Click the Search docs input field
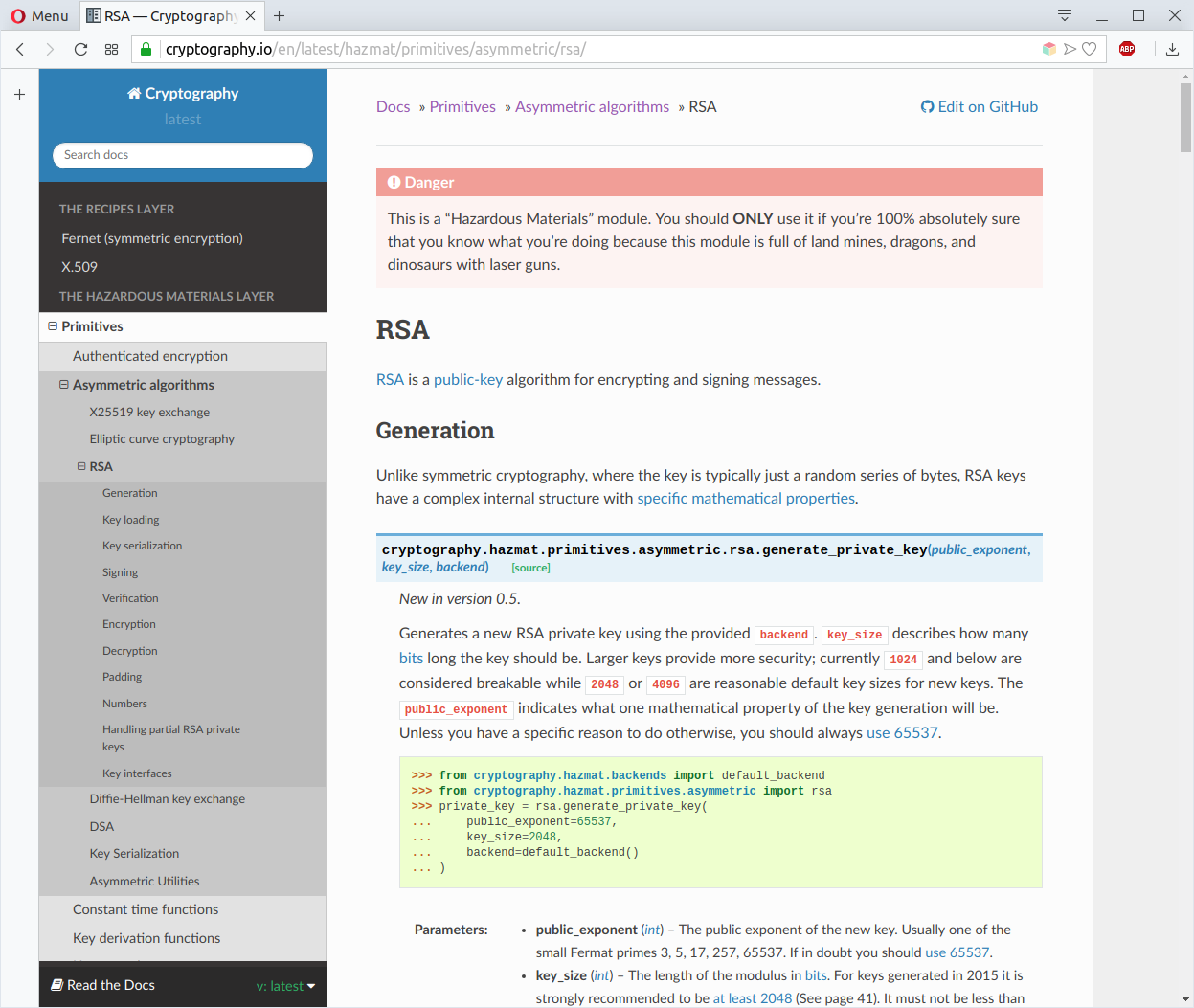 pos(183,155)
